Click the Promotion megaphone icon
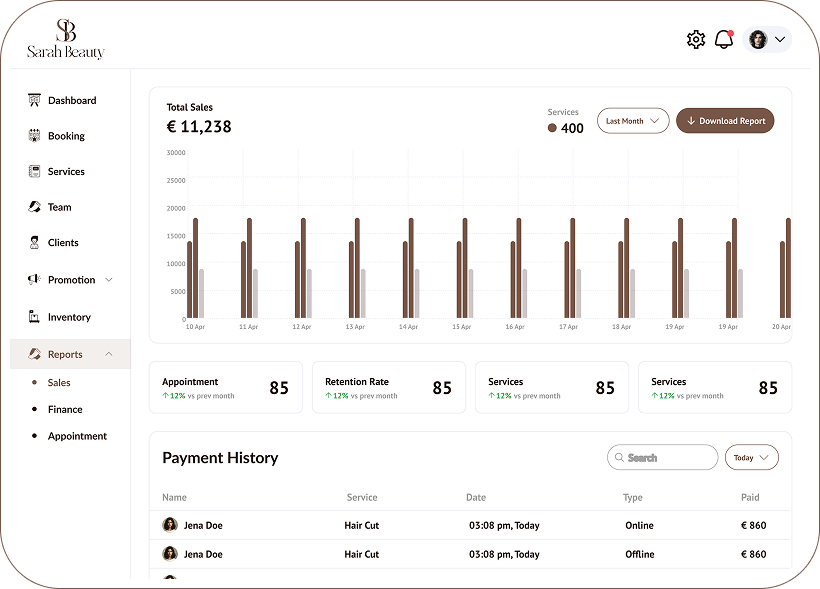This screenshot has height=589, width=820. 34,280
